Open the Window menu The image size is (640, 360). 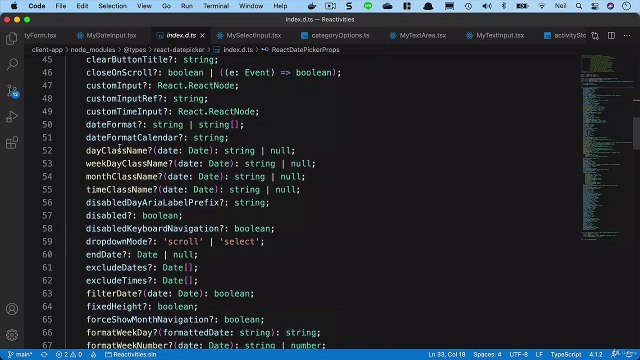[251, 6]
